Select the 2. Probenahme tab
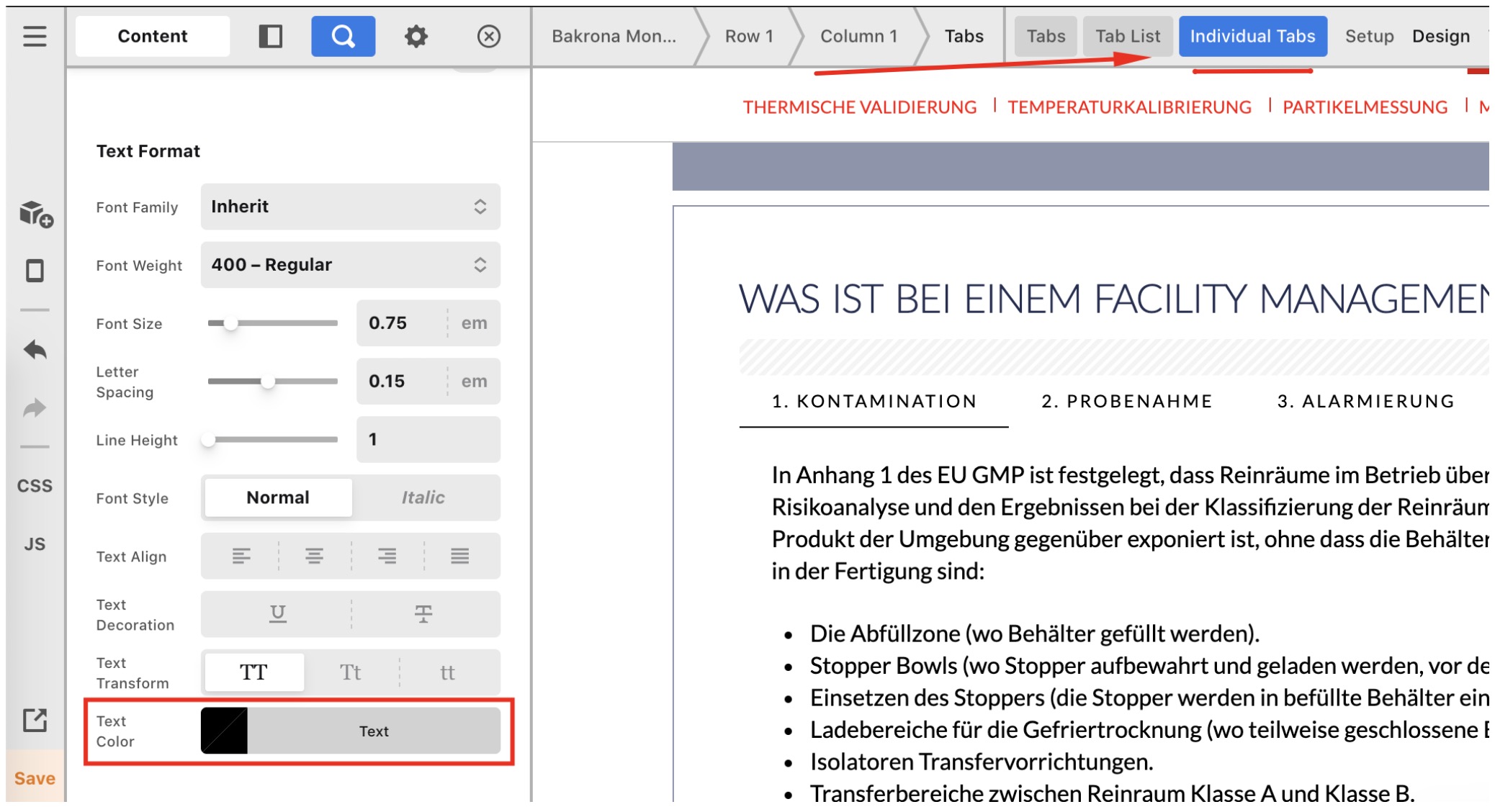The width and height of the screenshot is (1495, 812). click(x=1127, y=402)
